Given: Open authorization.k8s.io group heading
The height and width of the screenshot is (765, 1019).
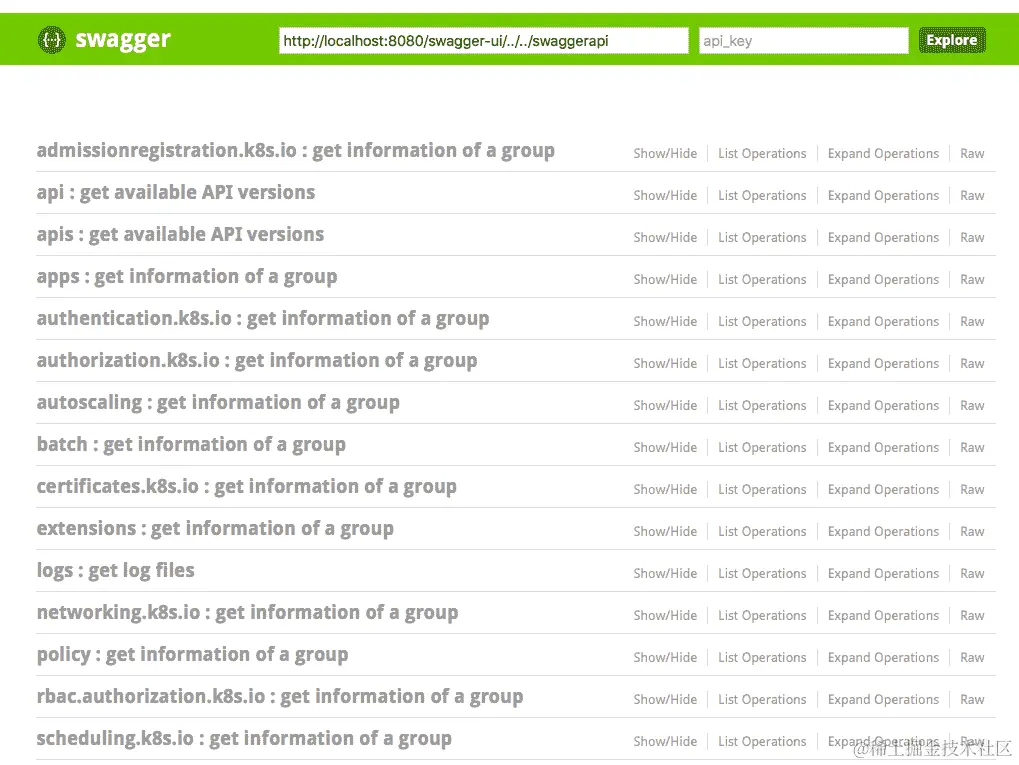Looking at the screenshot, I should 257,361.
